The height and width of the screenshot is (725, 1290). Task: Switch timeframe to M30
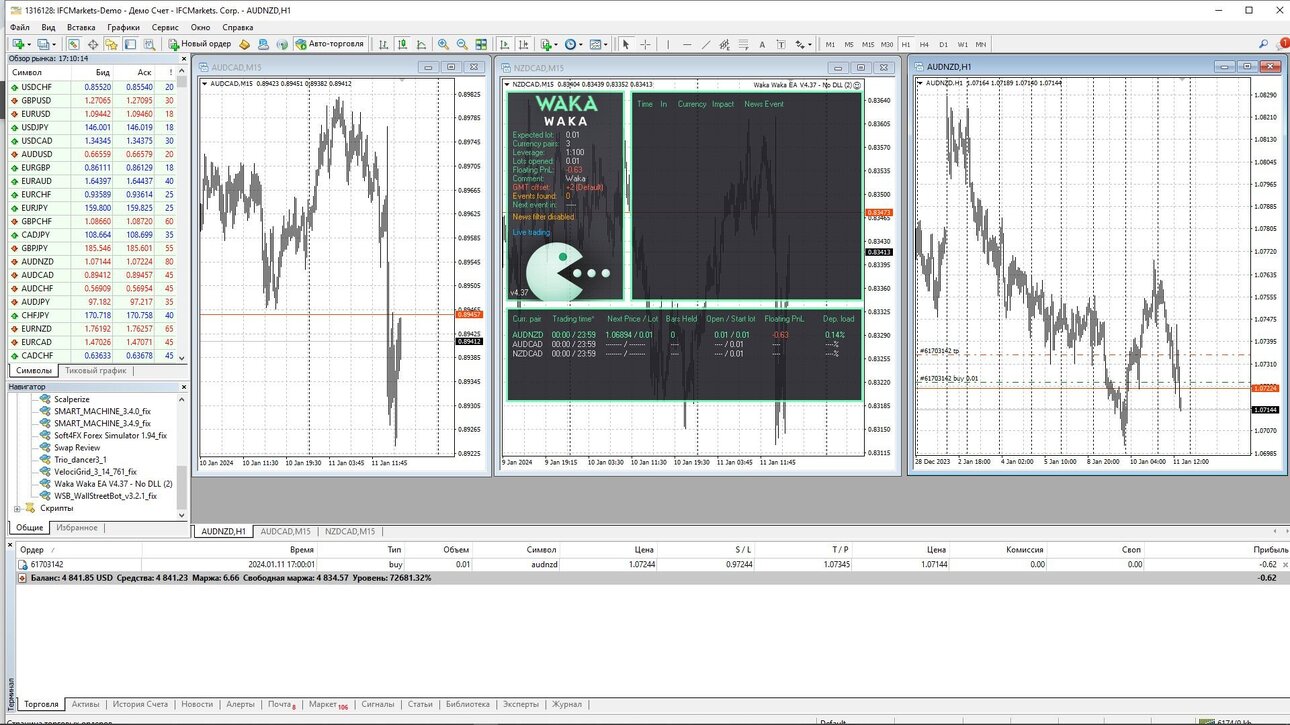point(887,44)
